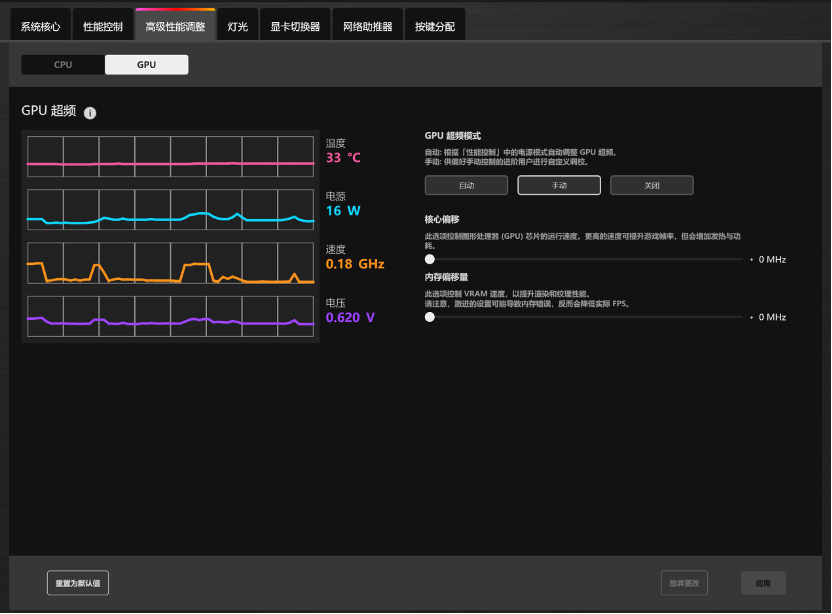Click the 0.18 GHz speed value
Screen dimensions: 832x614
[355, 264]
